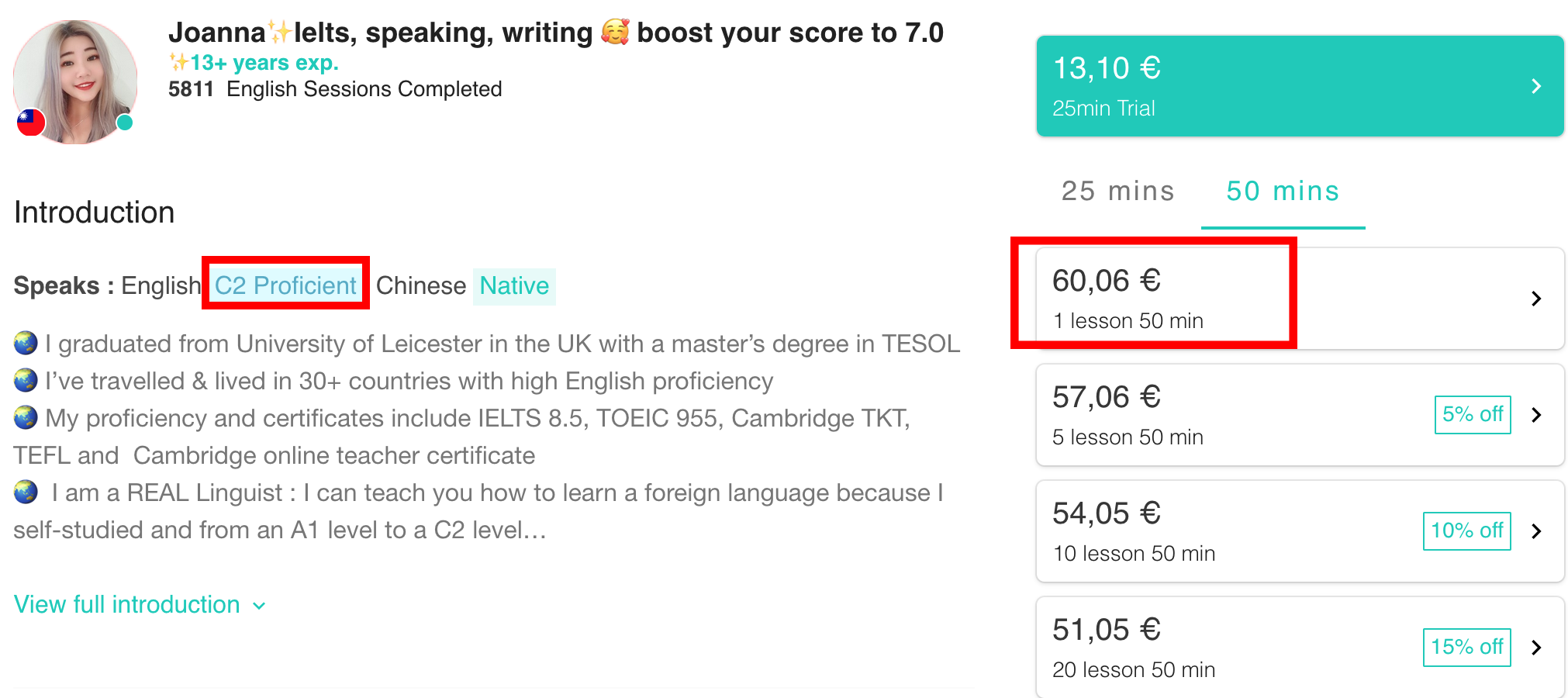The width and height of the screenshot is (1568, 698).
Task: Click the arrow on 20 lesson option
Action: [1536, 648]
